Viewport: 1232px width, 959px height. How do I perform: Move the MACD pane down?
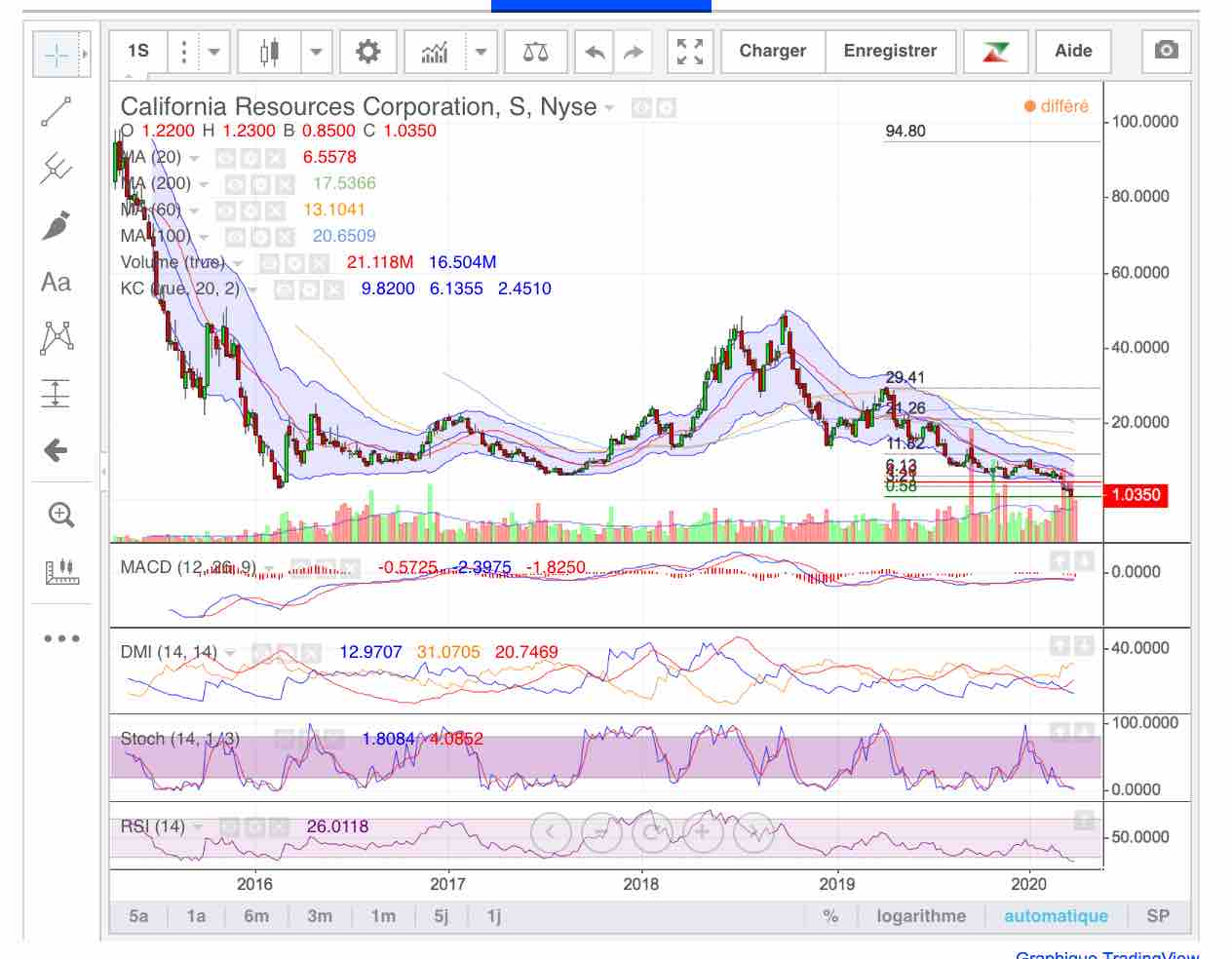click(1084, 561)
